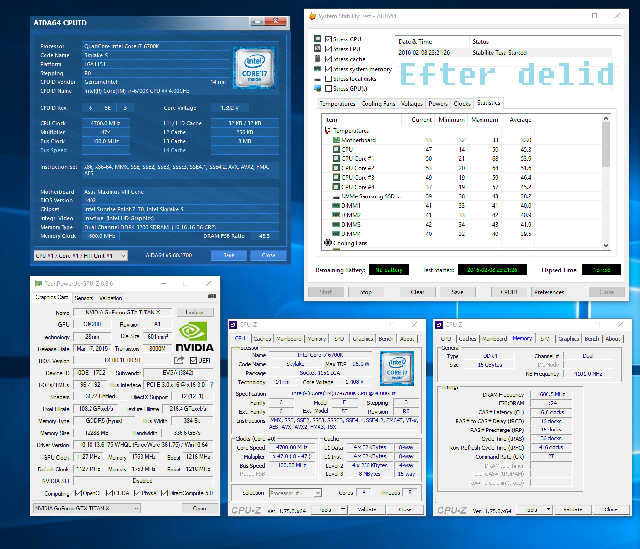
Task: Switch to the Voltages tab in Stability Test
Action: 411,104
